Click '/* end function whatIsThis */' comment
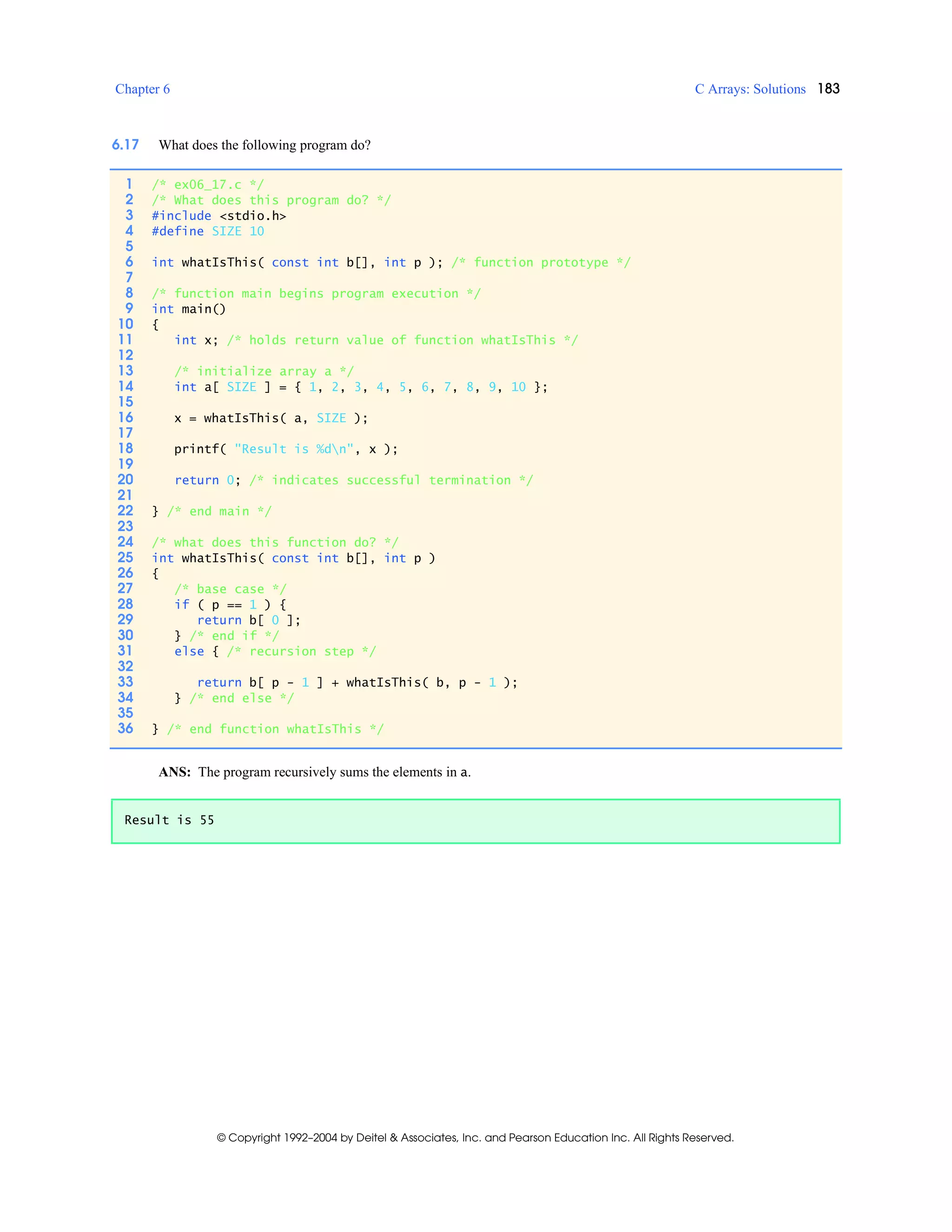The width and height of the screenshot is (952, 1232). (275, 729)
